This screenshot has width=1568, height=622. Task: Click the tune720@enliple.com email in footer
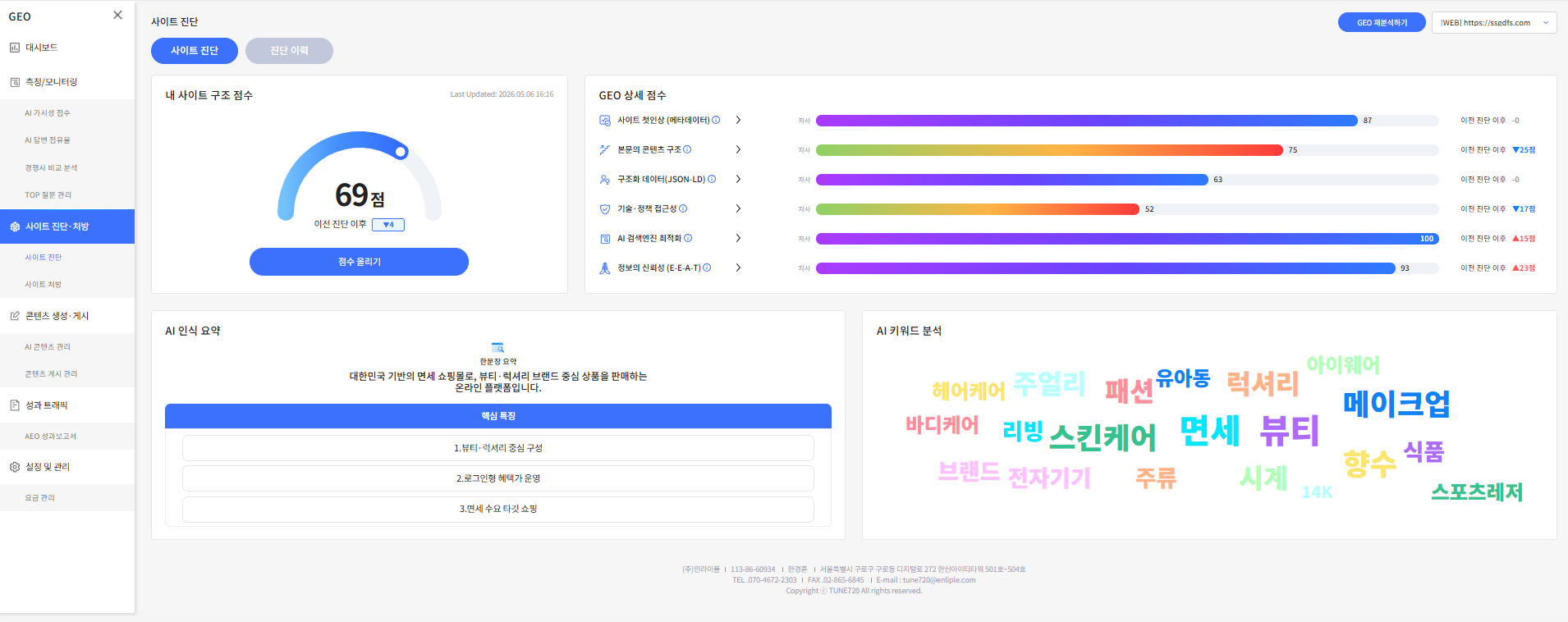click(x=939, y=580)
